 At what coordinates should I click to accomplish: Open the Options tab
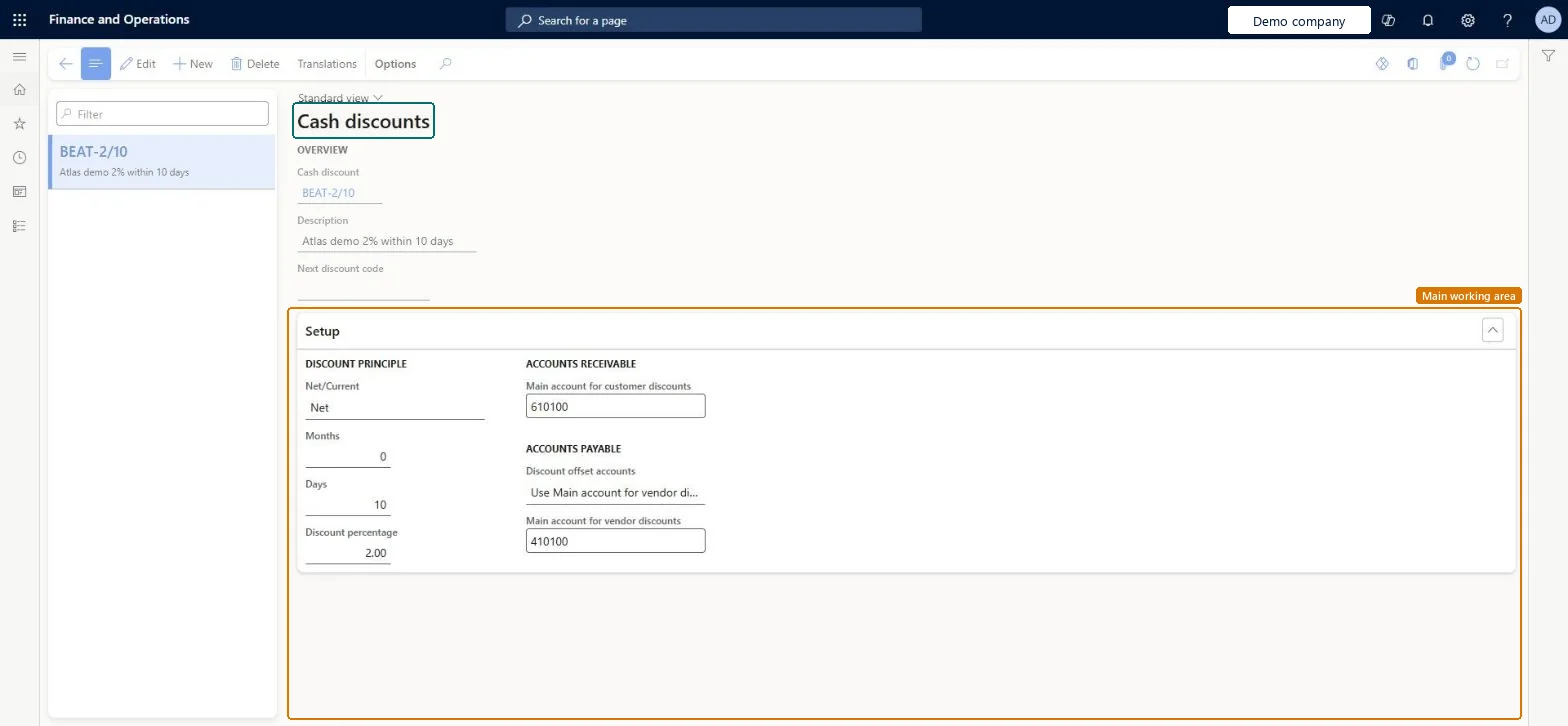pyautogui.click(x=395, y=64)
